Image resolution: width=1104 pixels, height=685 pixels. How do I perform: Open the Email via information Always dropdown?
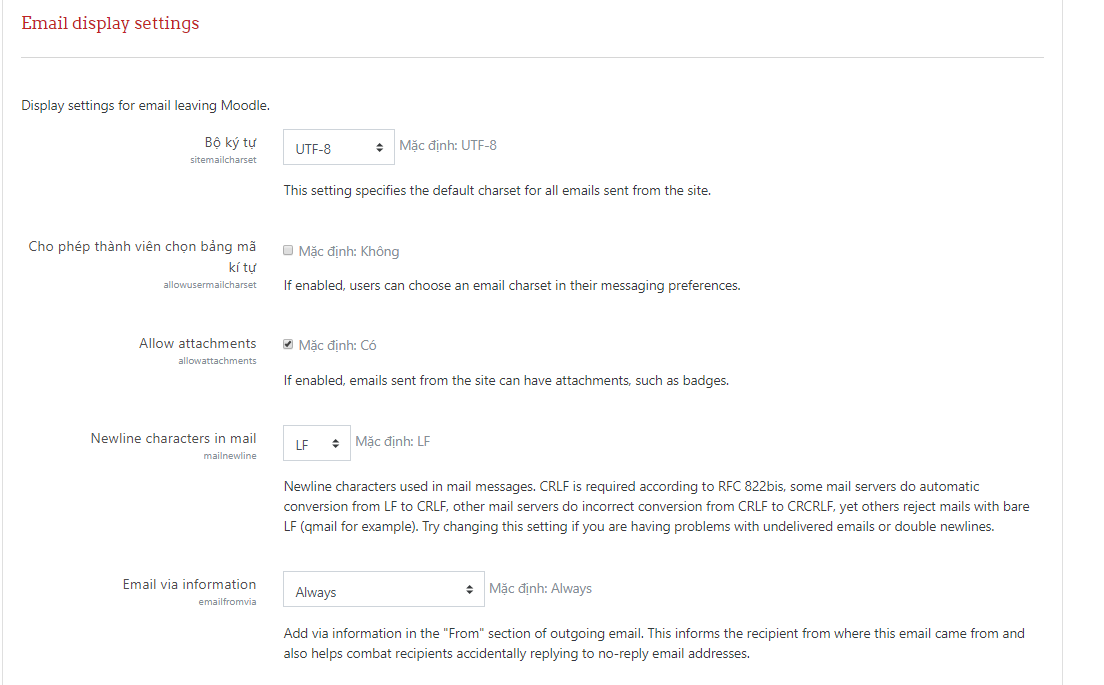pos(383,591)
